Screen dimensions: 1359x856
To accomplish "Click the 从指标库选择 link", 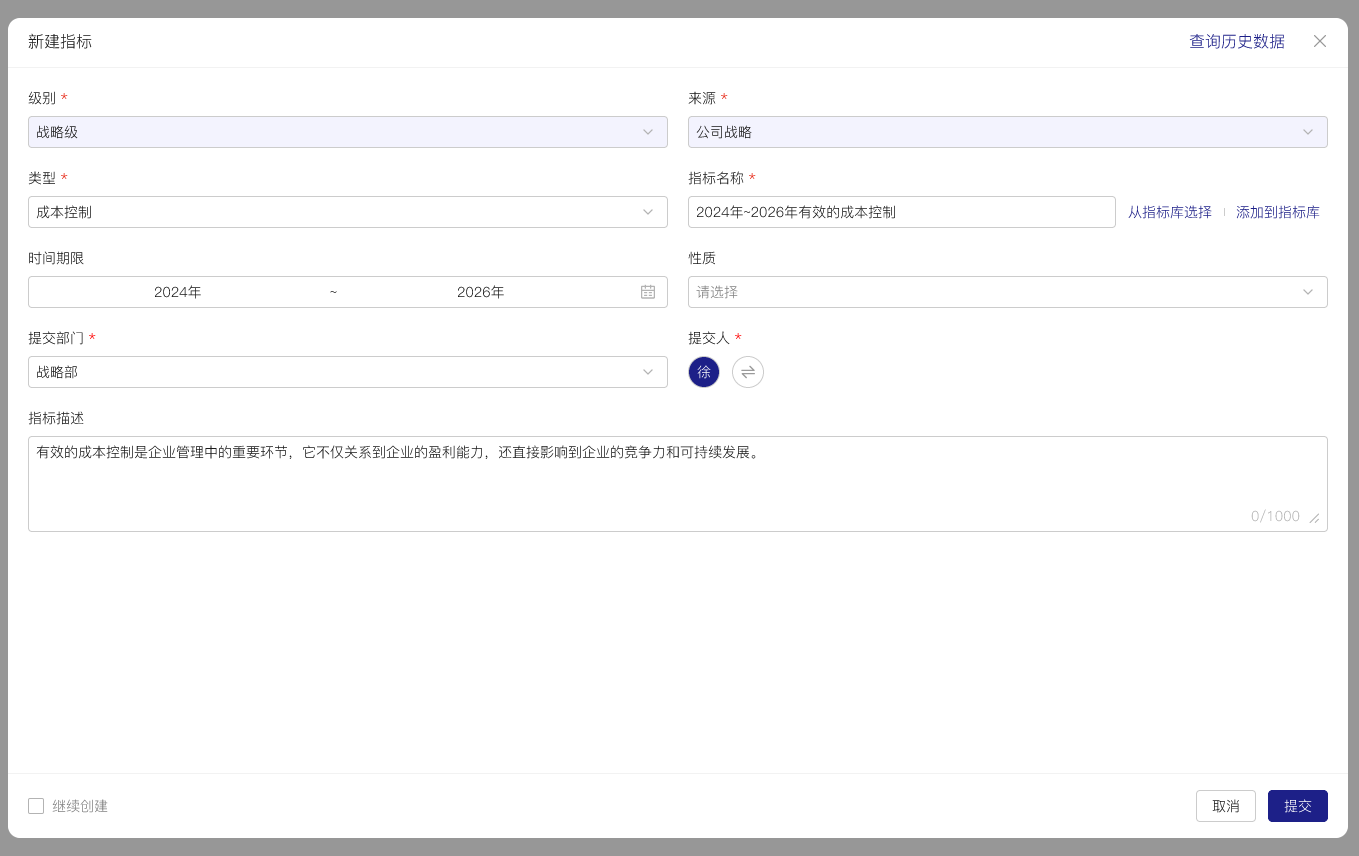I will [x=1169, y=212].
